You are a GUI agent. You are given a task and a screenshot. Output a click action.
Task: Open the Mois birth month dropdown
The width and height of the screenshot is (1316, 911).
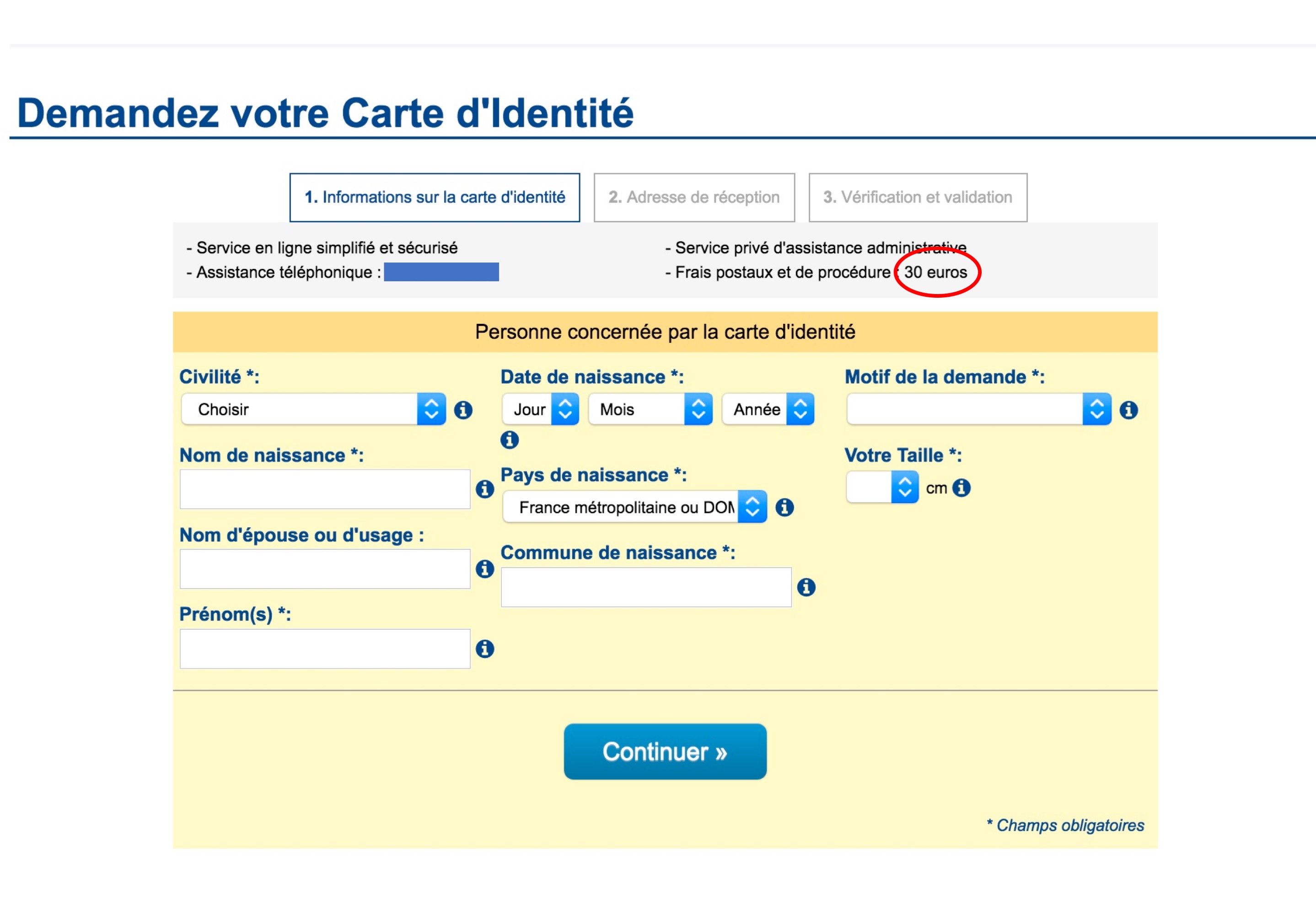pyautogui.click(x=650, y=409)
